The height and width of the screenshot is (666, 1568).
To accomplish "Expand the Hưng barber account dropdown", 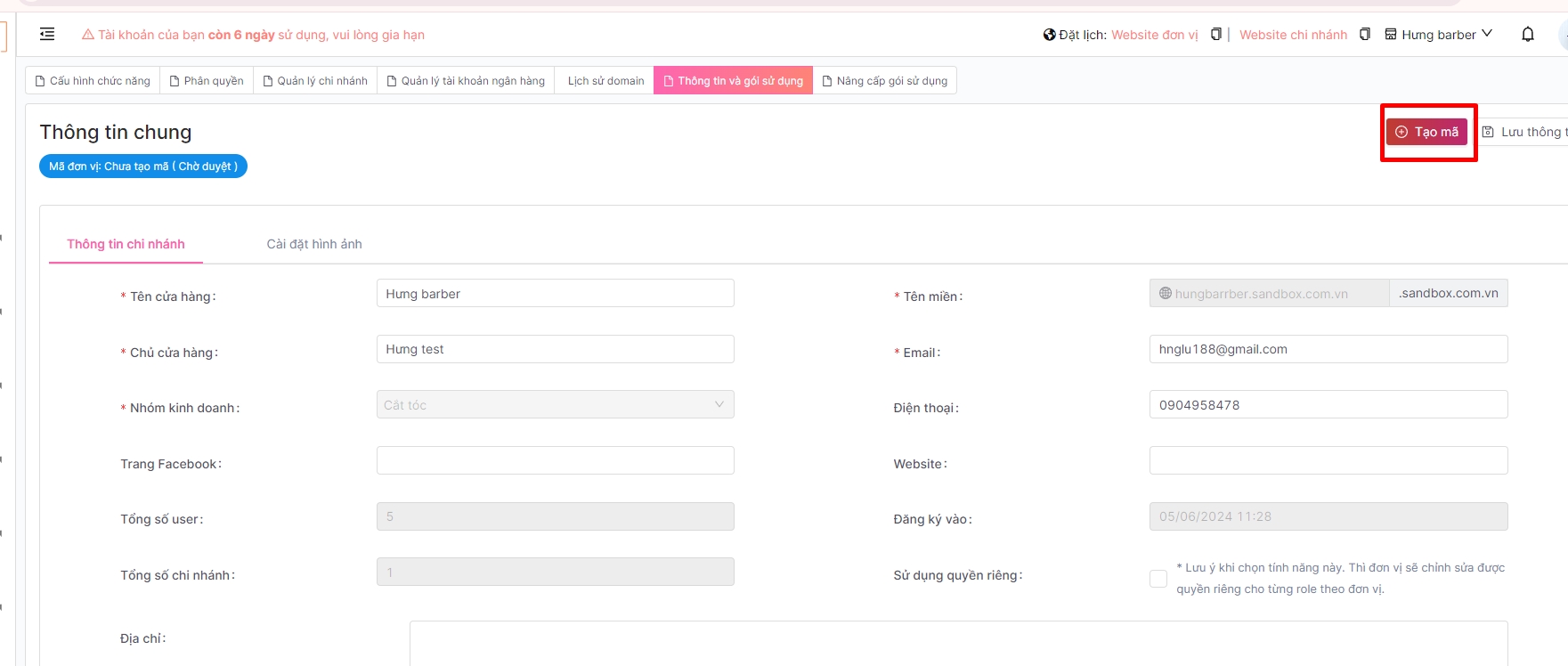I will [1486, 34].
